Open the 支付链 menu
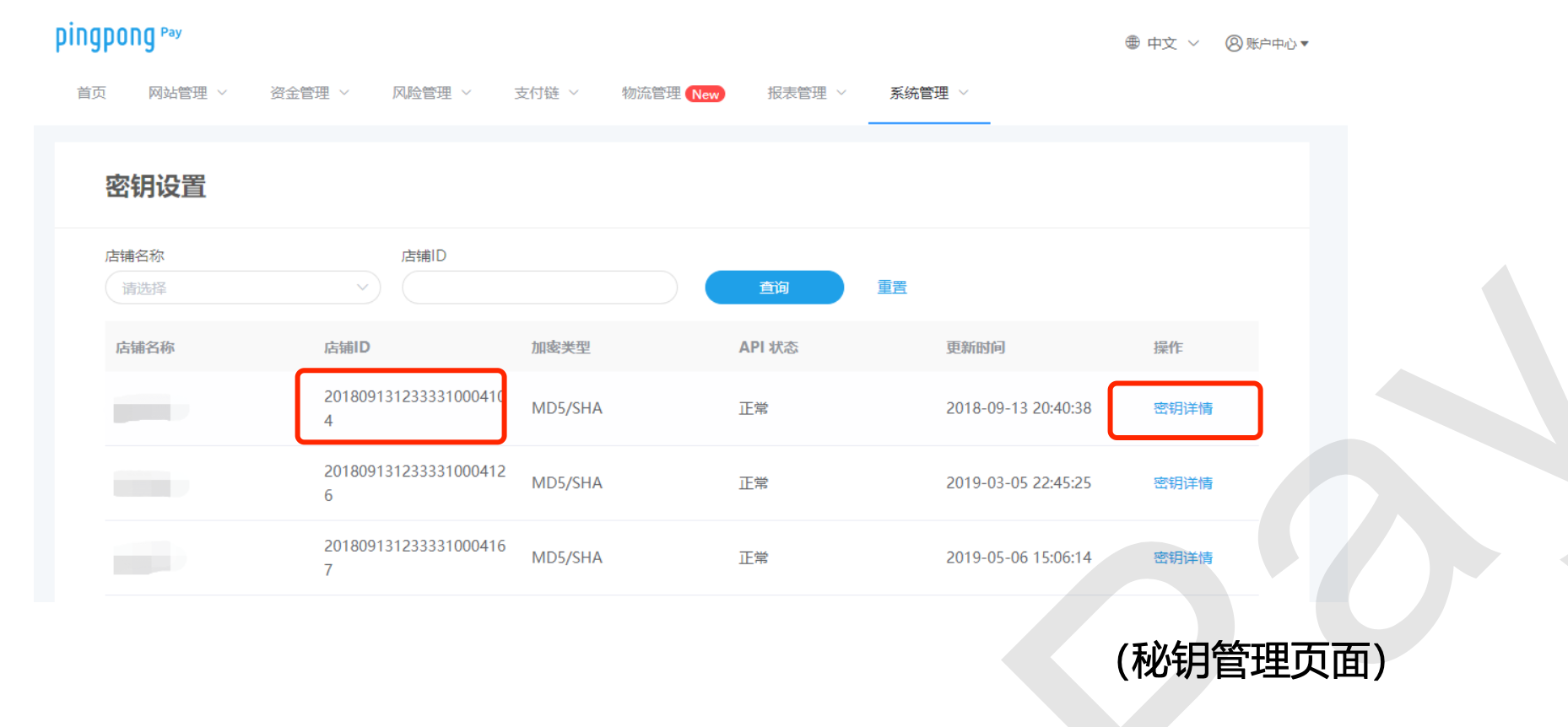This screenshot has width=1568, height=727. tap(546, 93)
